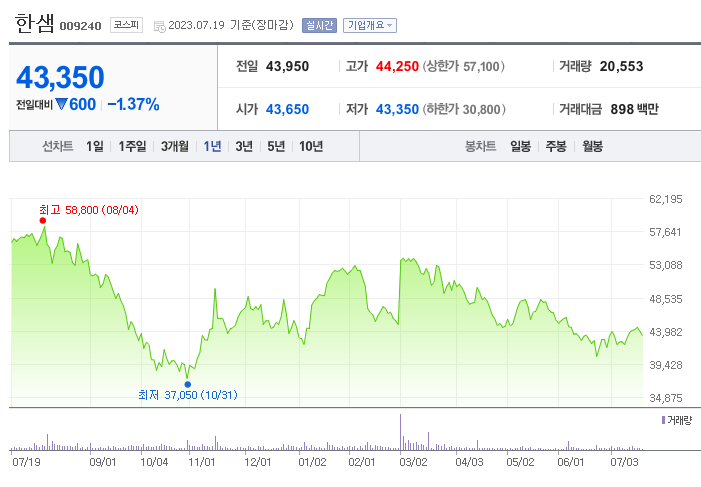Open the 일봉 daily candle chart
The width and height of the screenshot is (701, 487).
coord(520,146)
